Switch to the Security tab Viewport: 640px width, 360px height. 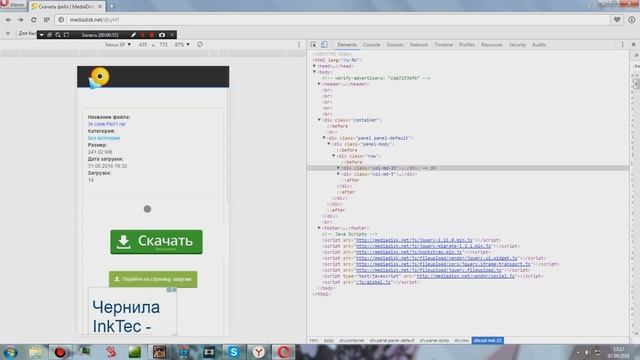coord(517,45)
